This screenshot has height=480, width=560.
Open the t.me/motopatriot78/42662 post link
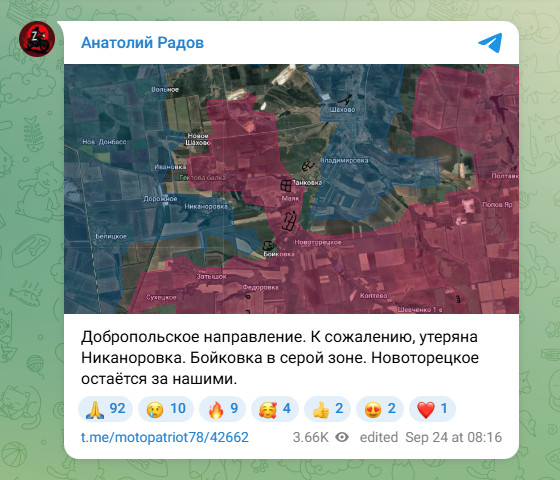[165, 437]
